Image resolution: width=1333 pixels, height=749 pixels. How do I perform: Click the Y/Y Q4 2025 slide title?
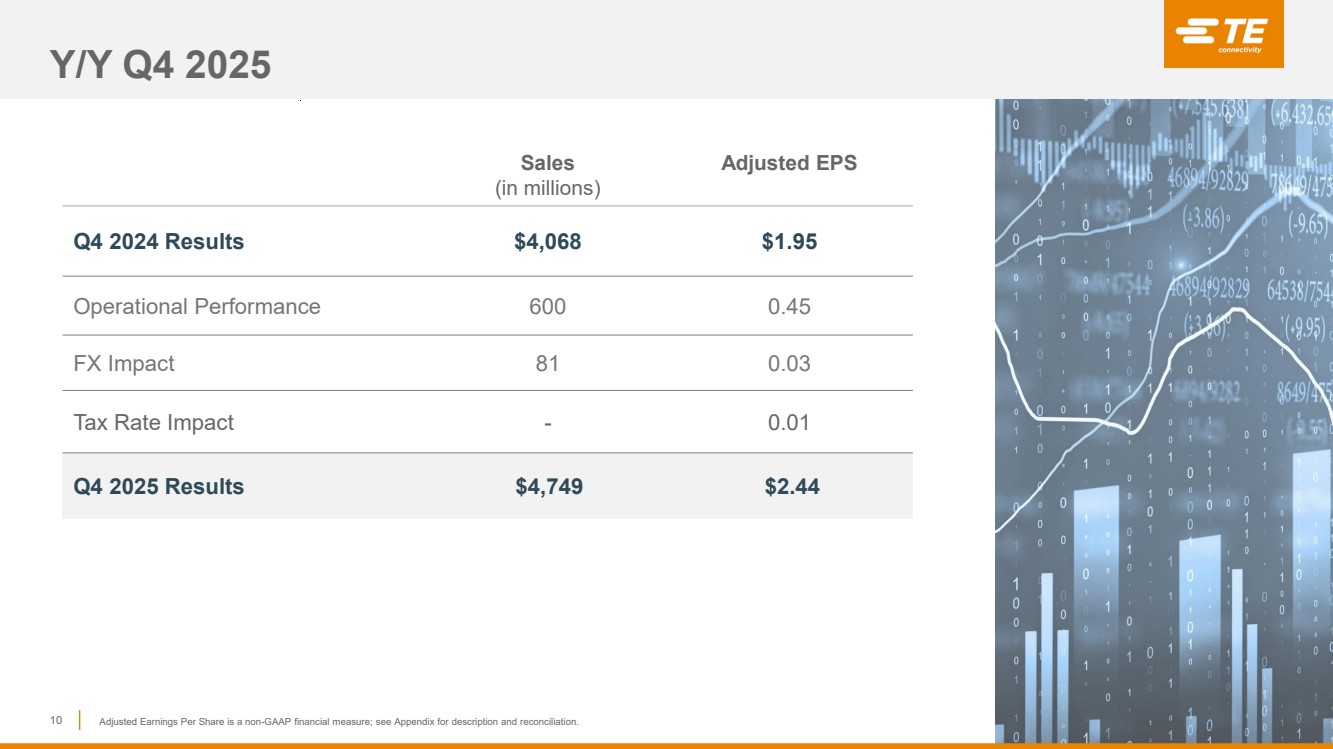(x=161, y=66)
